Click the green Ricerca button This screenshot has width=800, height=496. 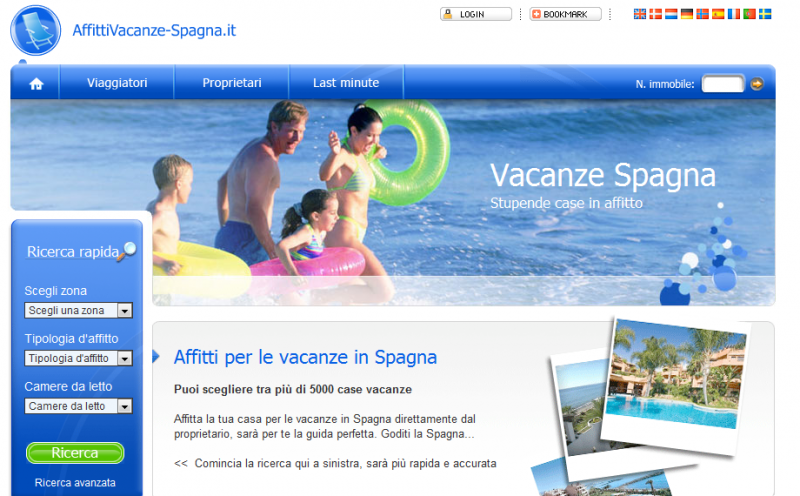click(75, 453)
